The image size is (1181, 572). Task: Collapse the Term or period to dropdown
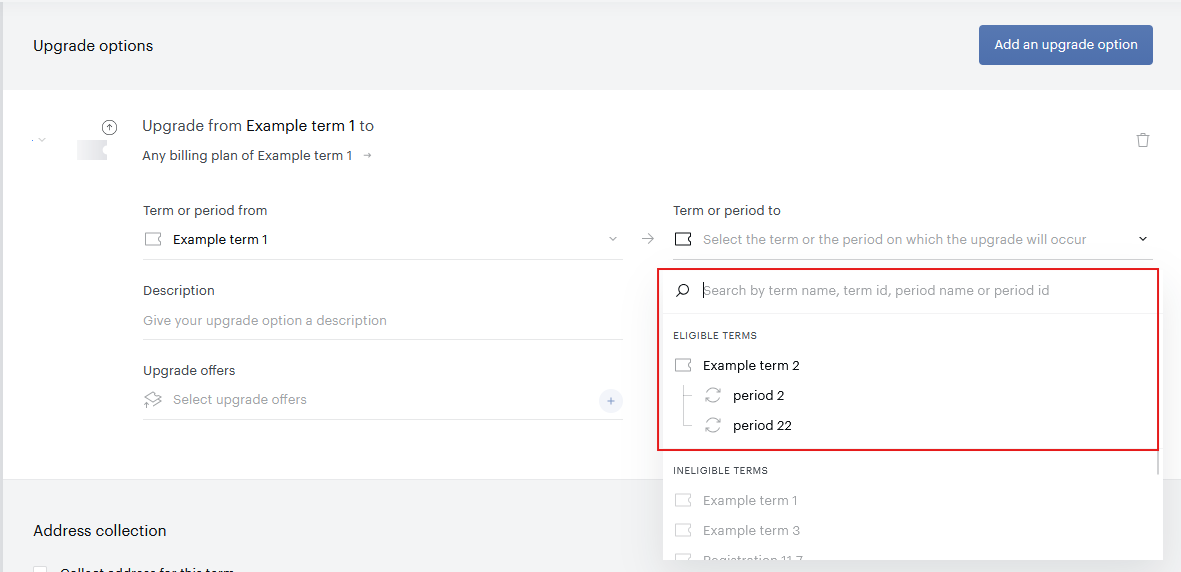point(1143,239)
